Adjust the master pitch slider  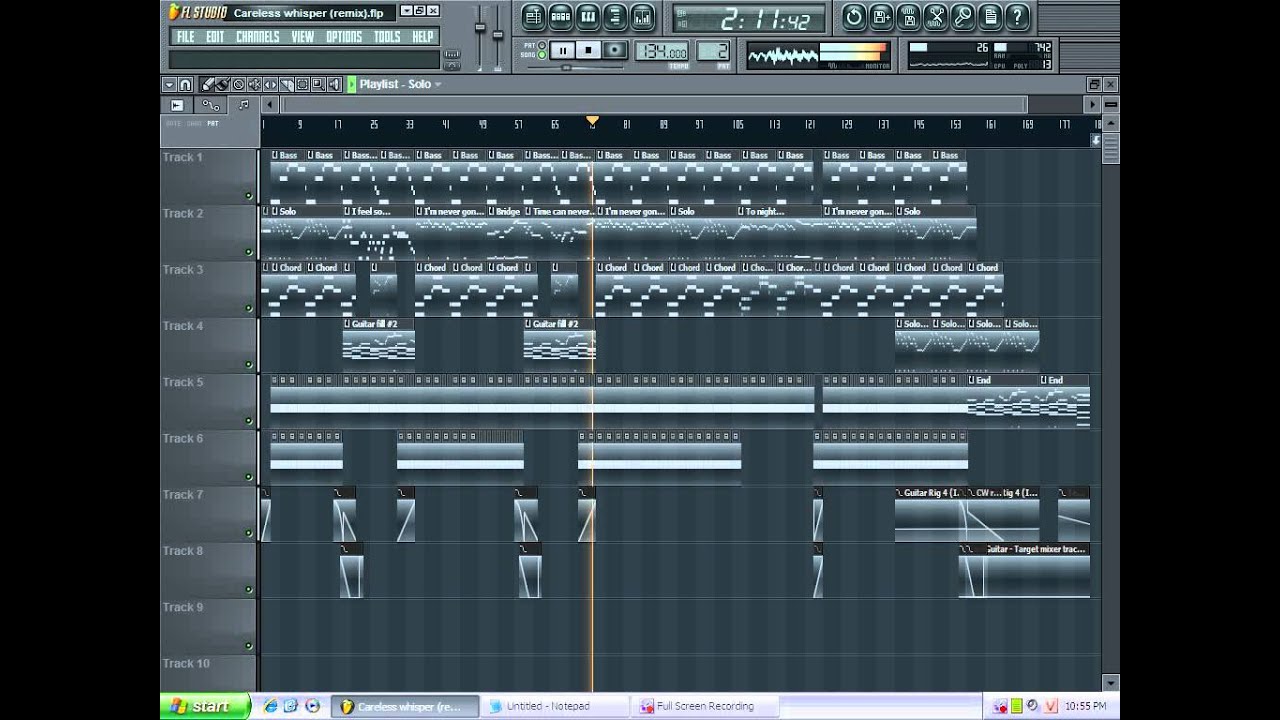pos(498,35)
